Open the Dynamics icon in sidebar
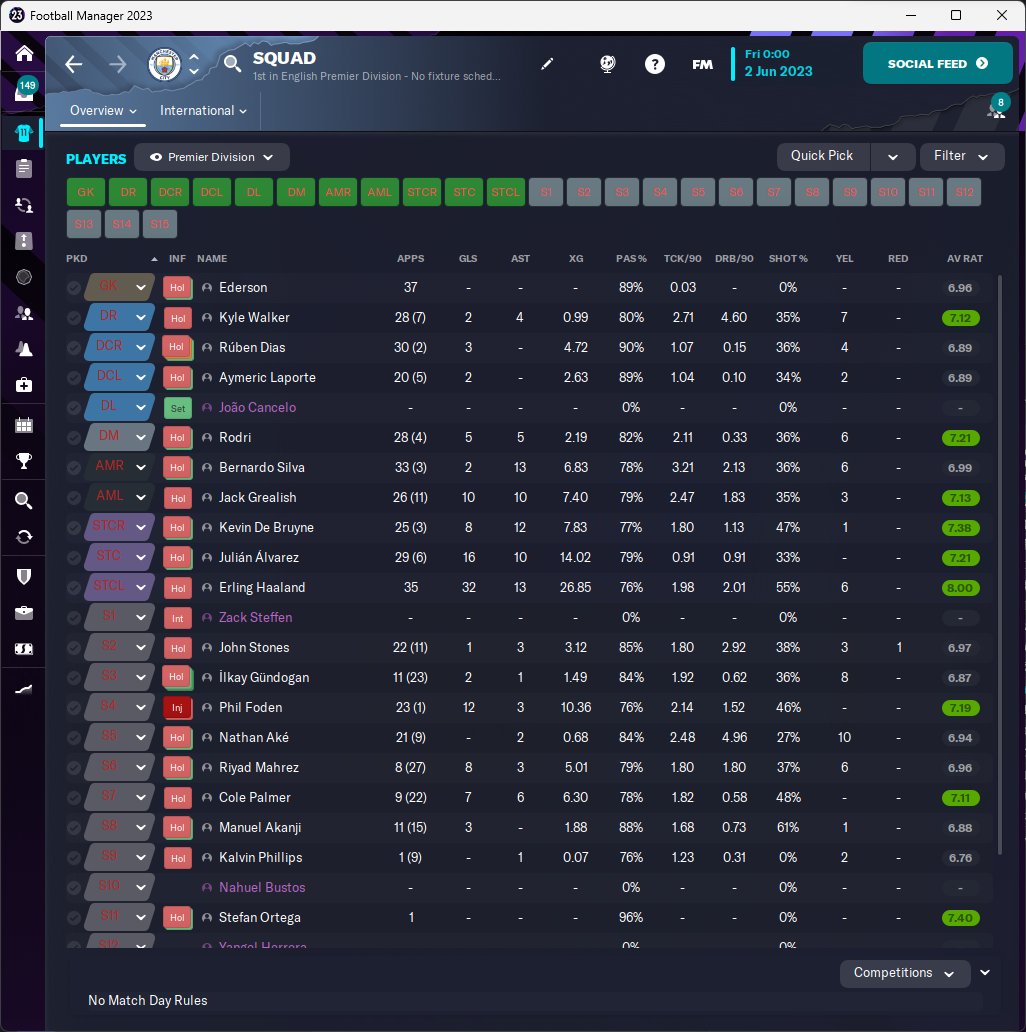The image size is (1026, 1032). [x=24, y=205]
